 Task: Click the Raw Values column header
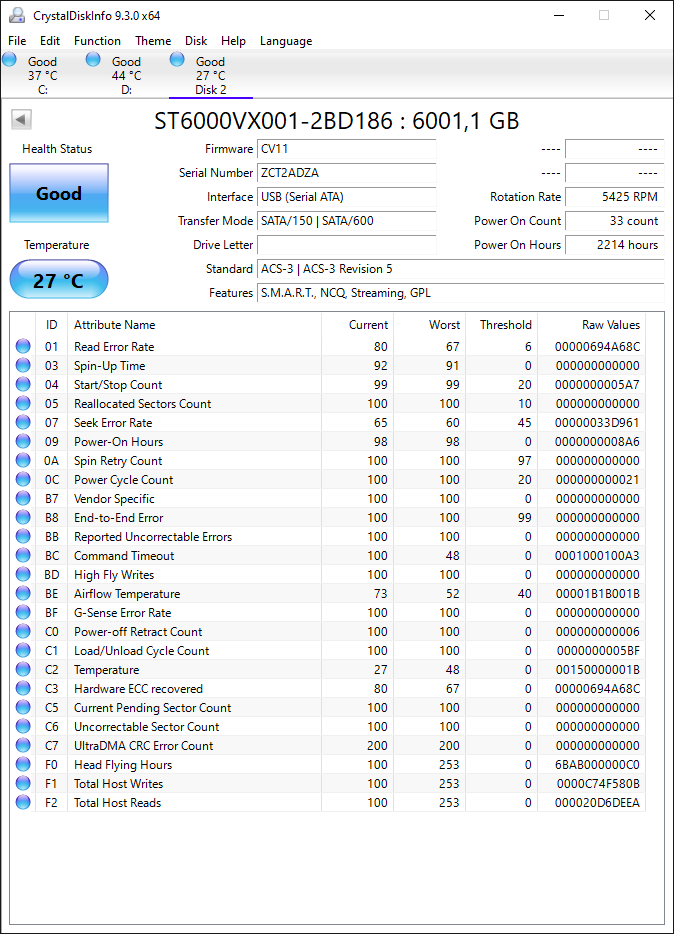(591, 325)
